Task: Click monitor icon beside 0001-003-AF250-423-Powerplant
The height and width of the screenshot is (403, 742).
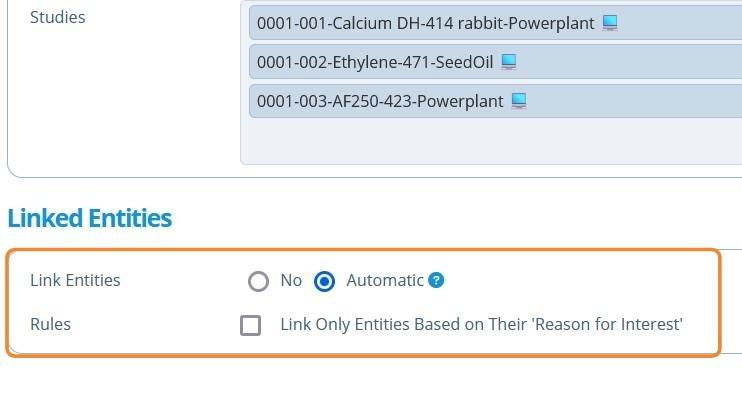Action: (519, 101)
